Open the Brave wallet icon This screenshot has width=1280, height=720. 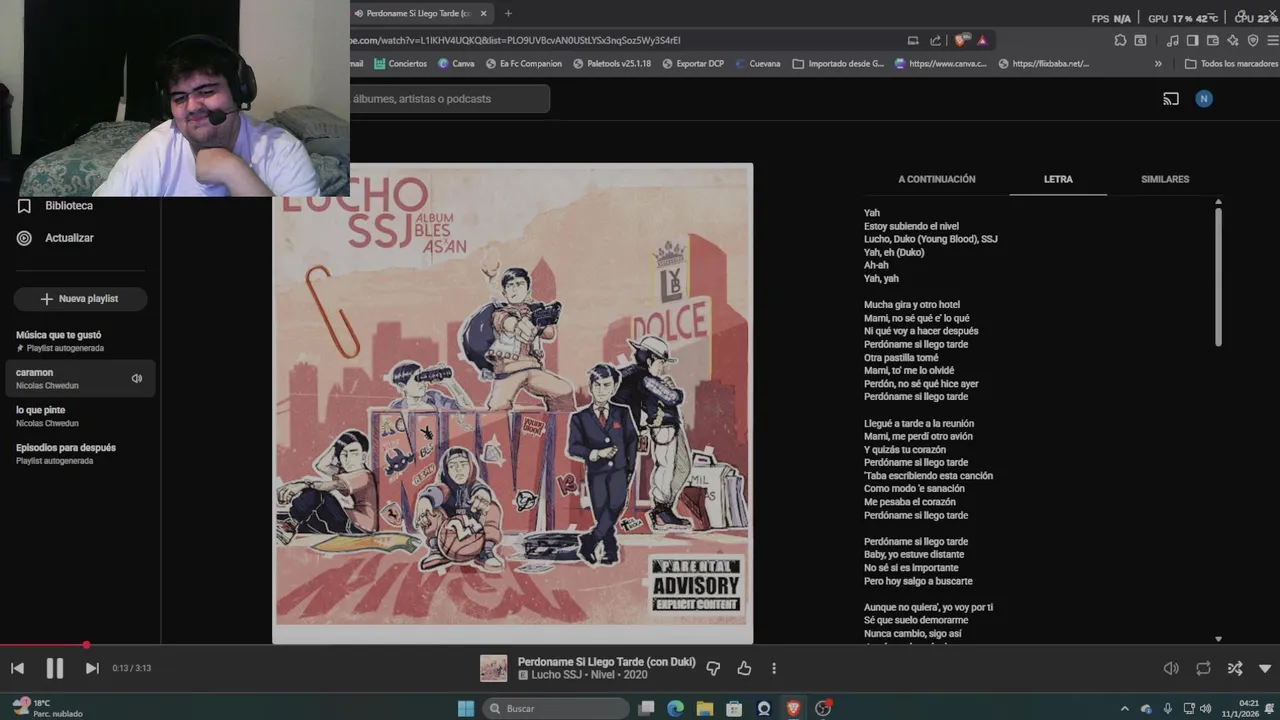point(1213,40)
